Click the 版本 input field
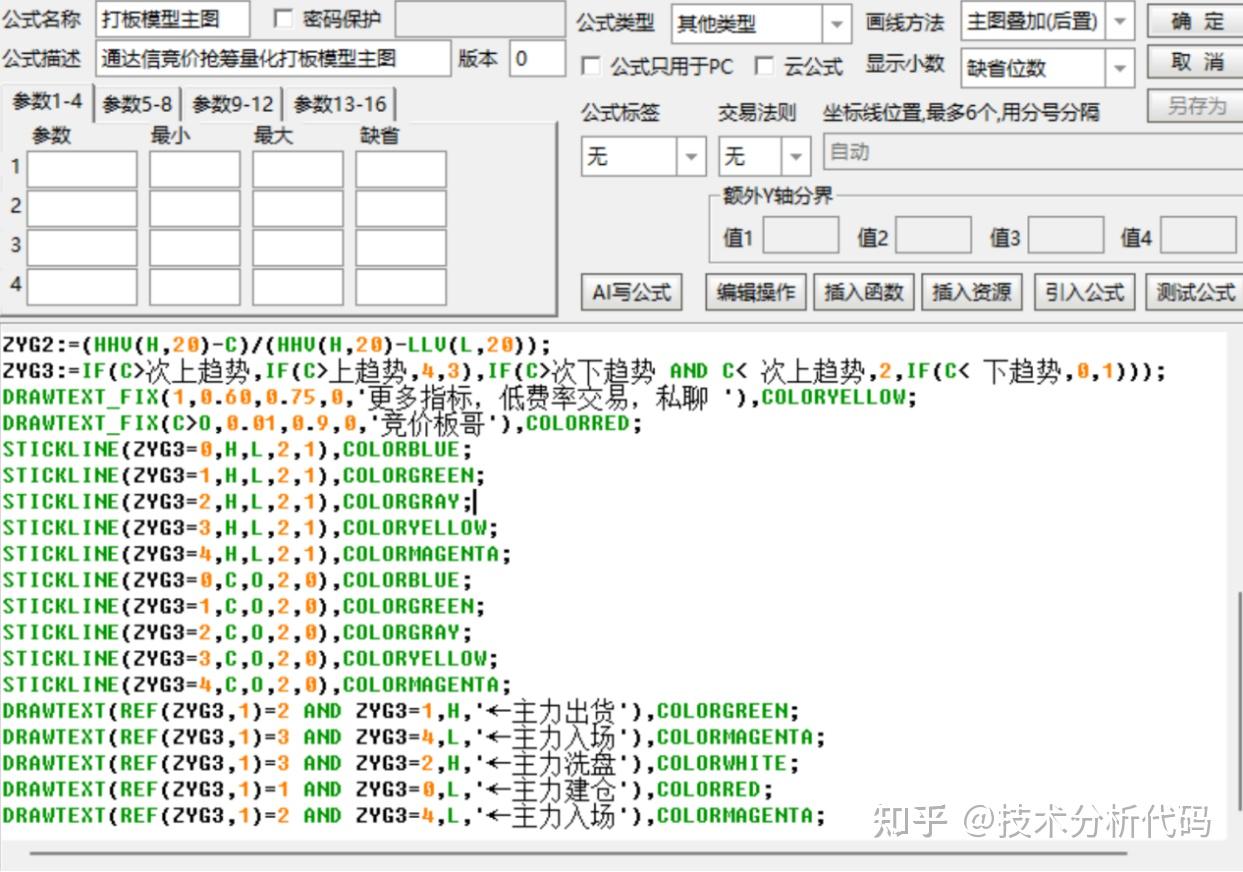This screenshot has width=1243, height=872. click(537, 59)
